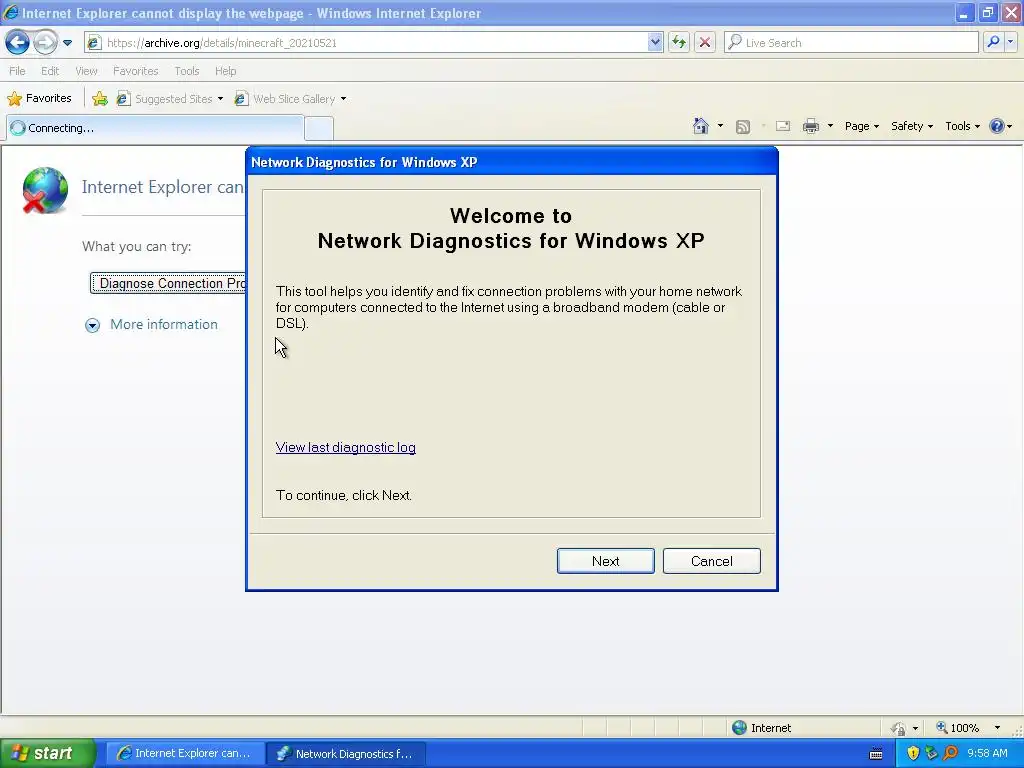The height and width of the screenshot is (768, 1024).
Task: Click the Refresh page icon
Action: tap(679, 42)
